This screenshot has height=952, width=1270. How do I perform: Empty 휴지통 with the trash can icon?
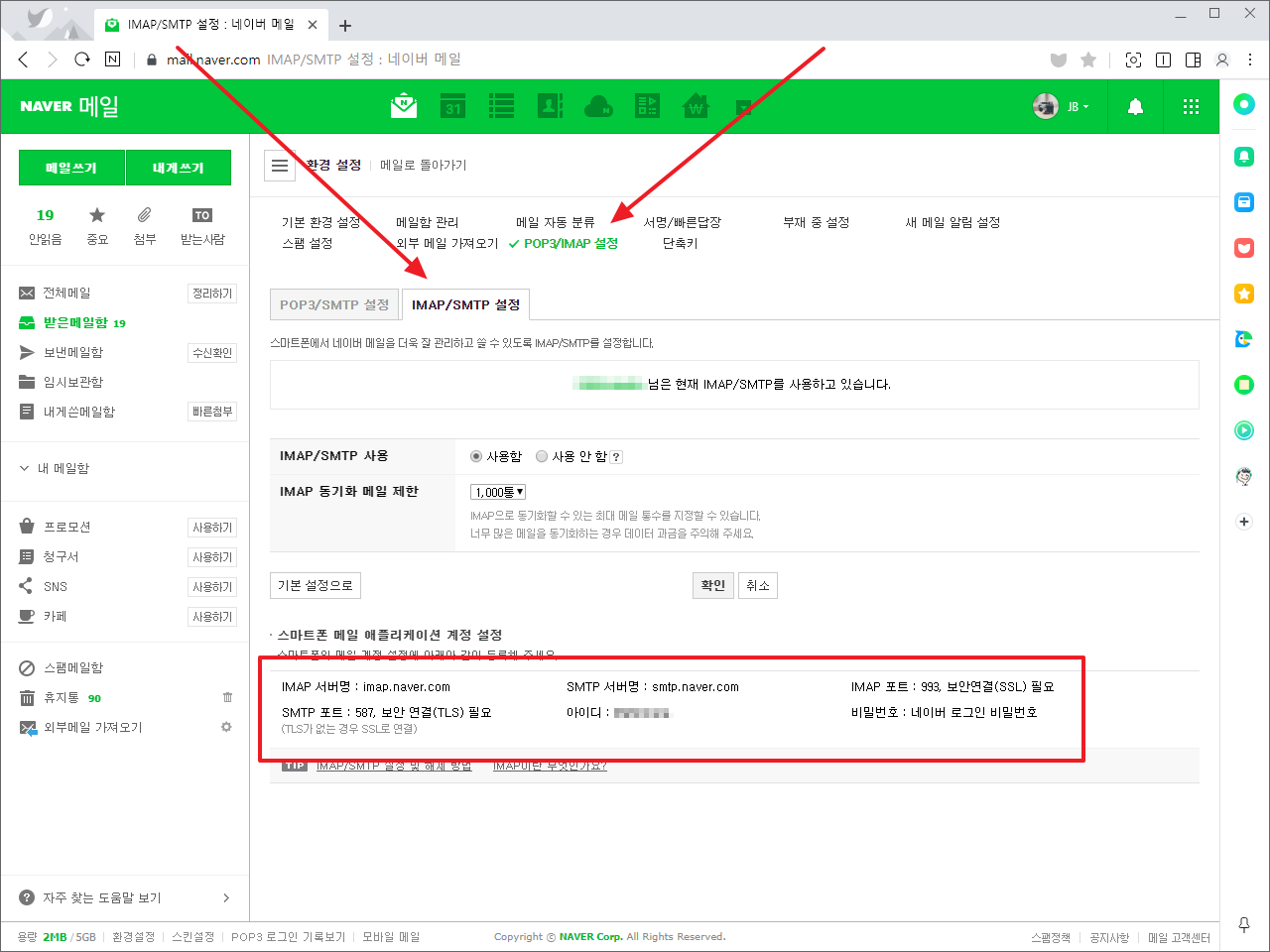coord(227,698)
